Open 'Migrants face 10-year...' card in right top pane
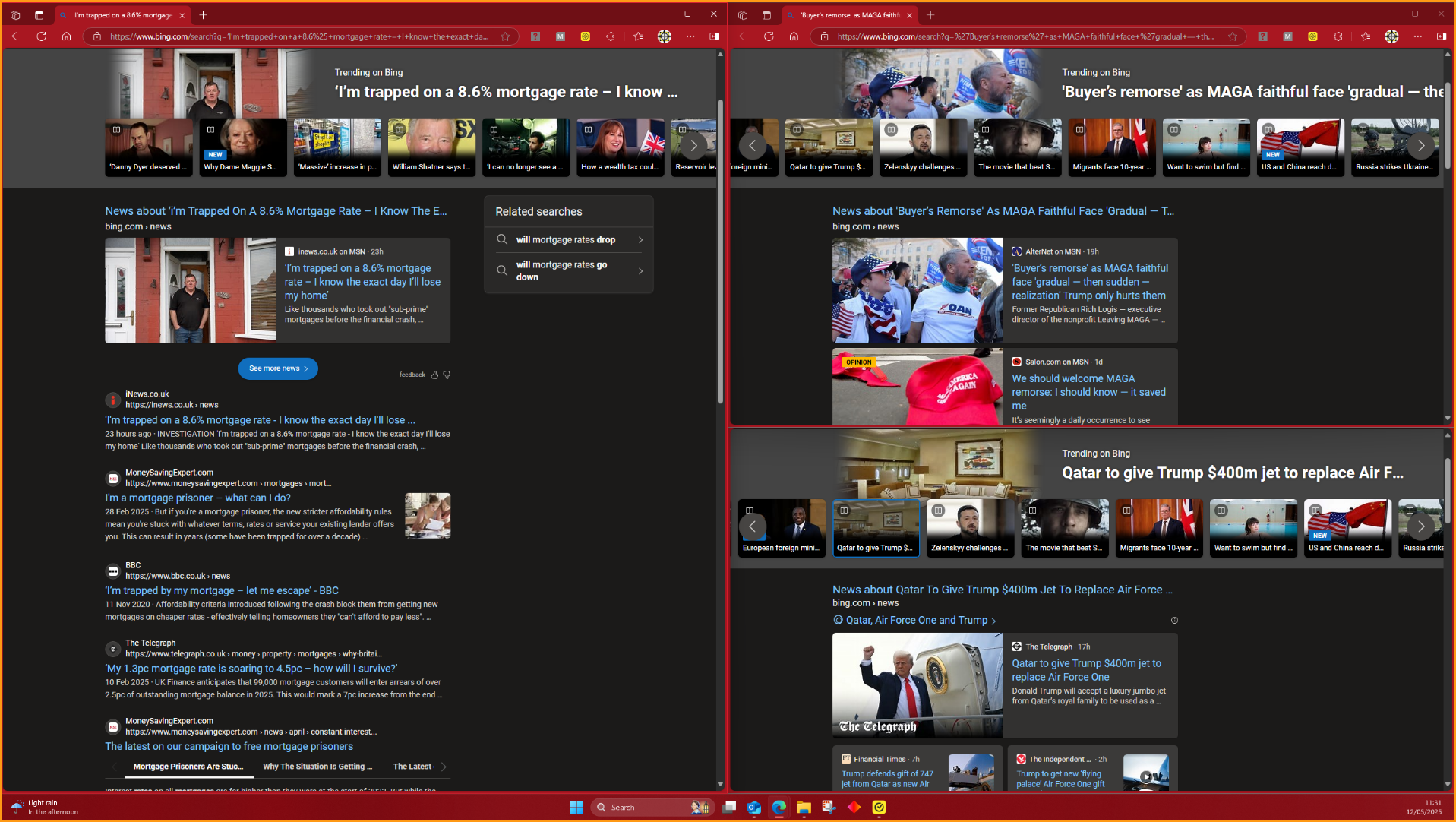Viewport: 1456px width, 822px height. point(1112,147)
